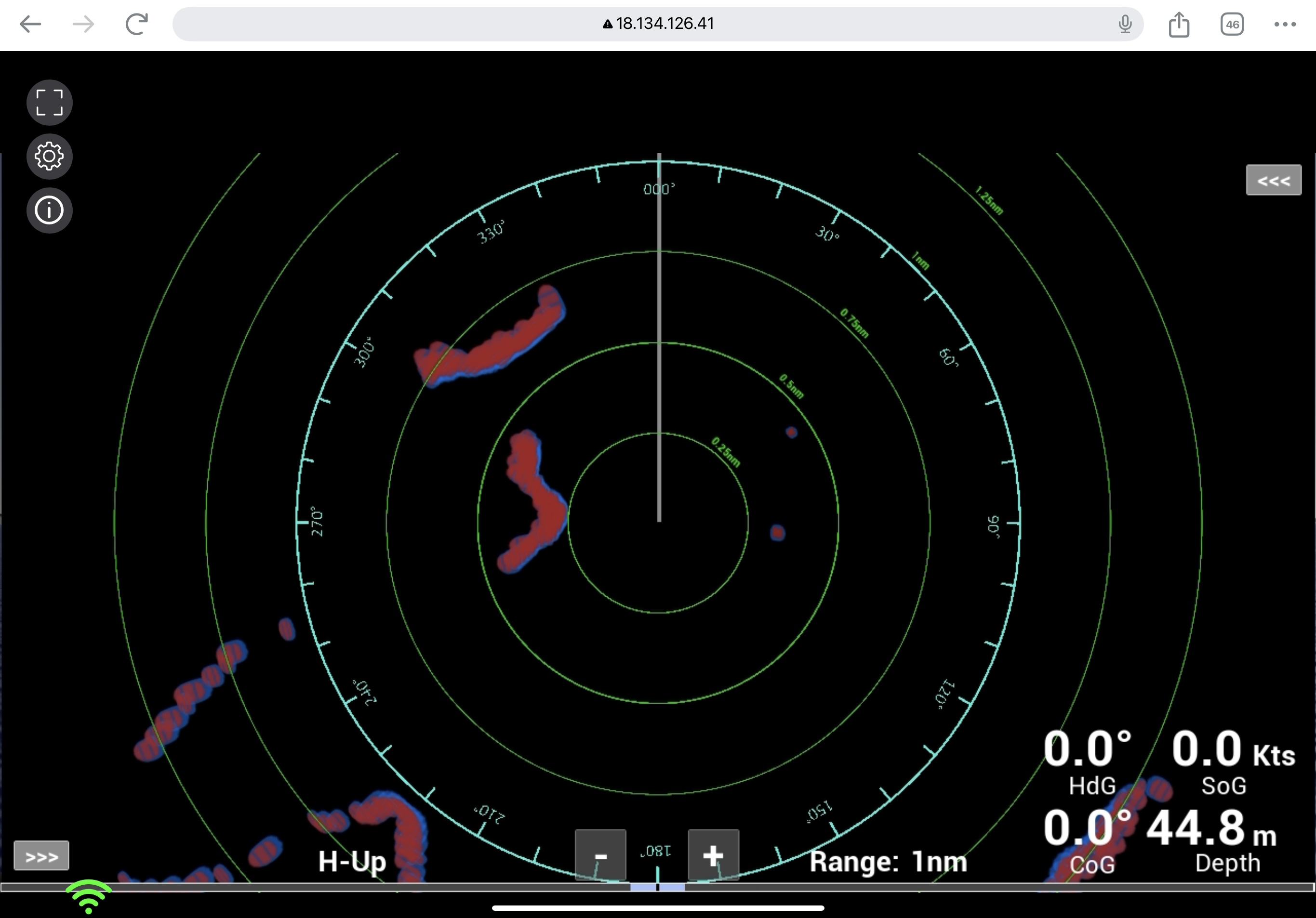Open the info panel icon
This screenshot has width=1316, height=918.
point(49,210)
